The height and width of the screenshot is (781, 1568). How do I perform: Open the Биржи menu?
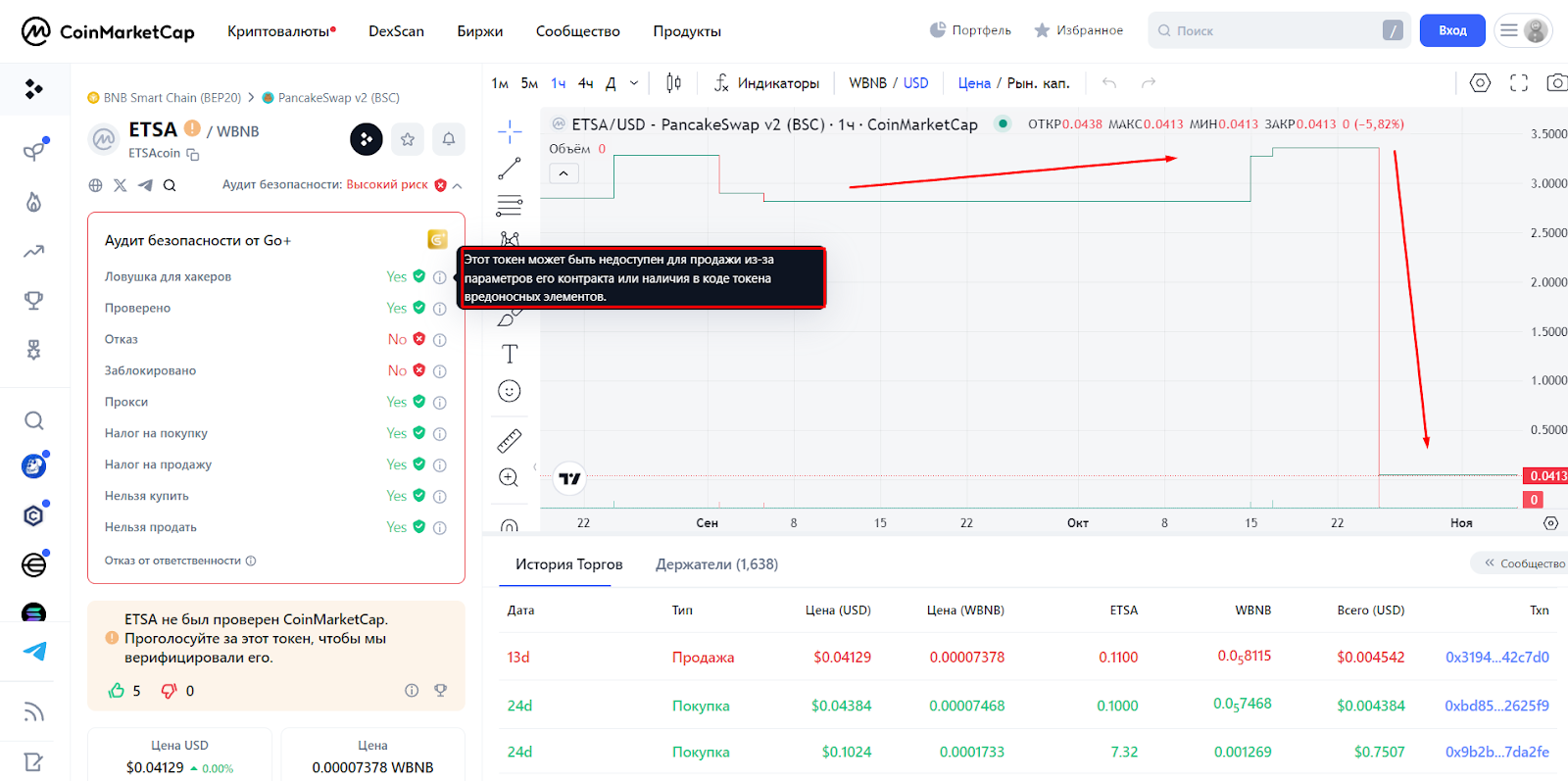479,31
